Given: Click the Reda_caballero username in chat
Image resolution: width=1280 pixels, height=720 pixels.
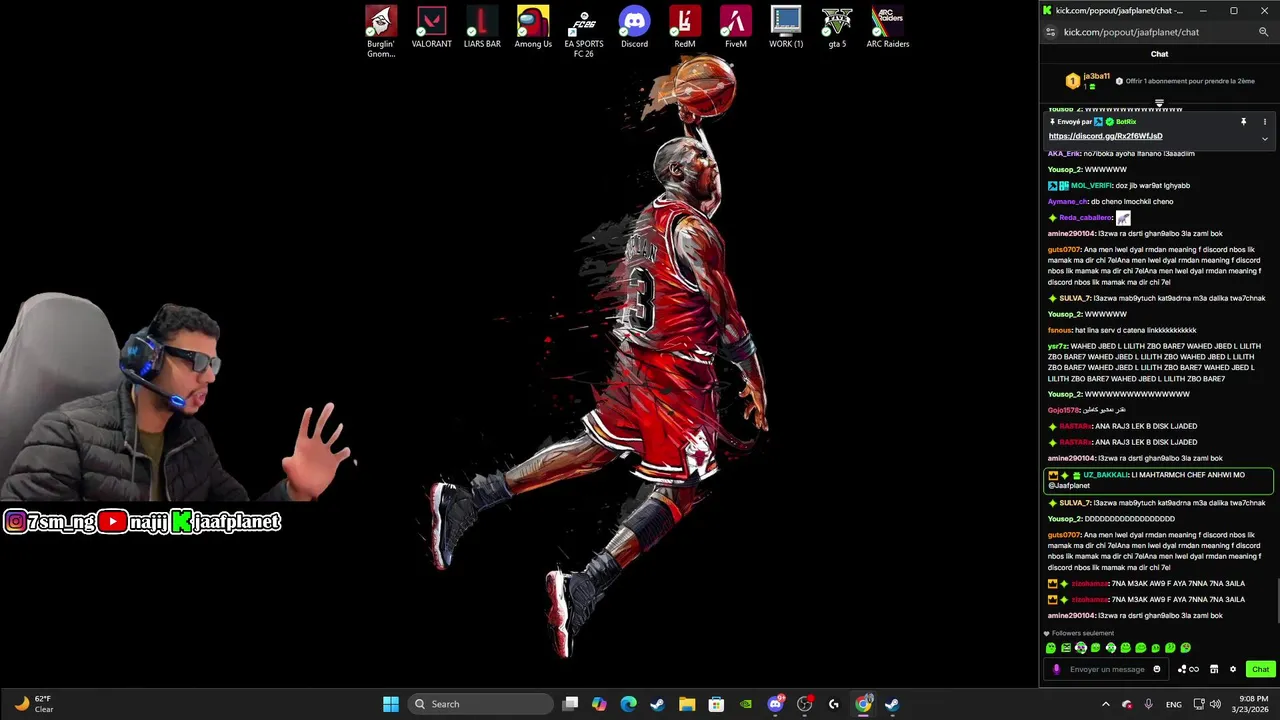Looking at the screenshot, I should click(1085, 218).
